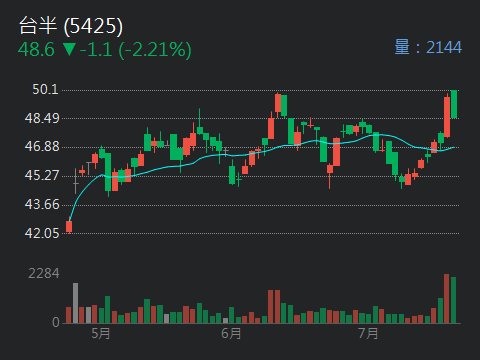The image size is (480, 360).
Task: Click the last green volume bar
Action: [453, 300]
